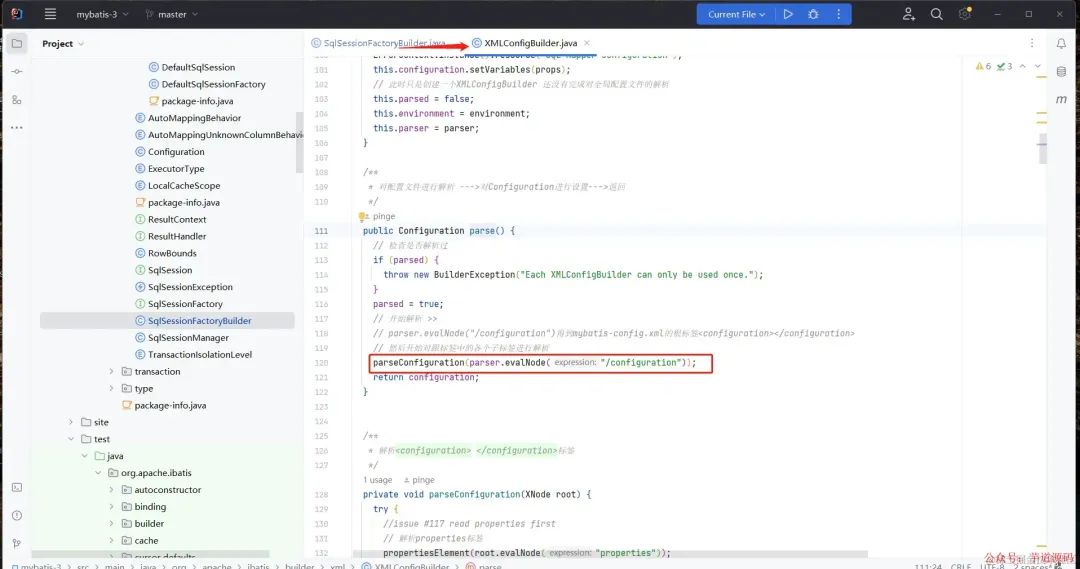The width and height of the screenshot is (1080, 569).
Task: Click the intention lightbulb near parse()
Action: [x=362, y=216]
